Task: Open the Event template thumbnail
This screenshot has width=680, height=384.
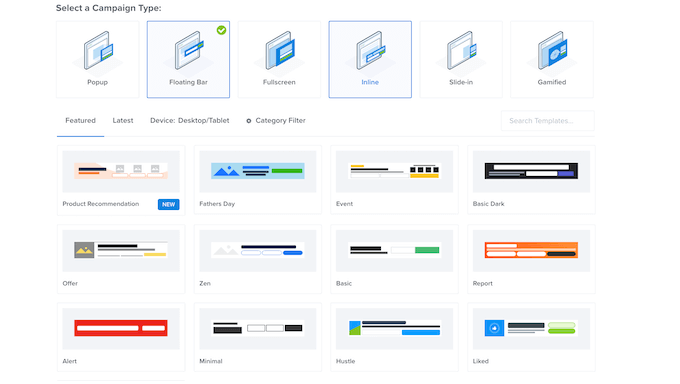Action: tap(394, 171)
